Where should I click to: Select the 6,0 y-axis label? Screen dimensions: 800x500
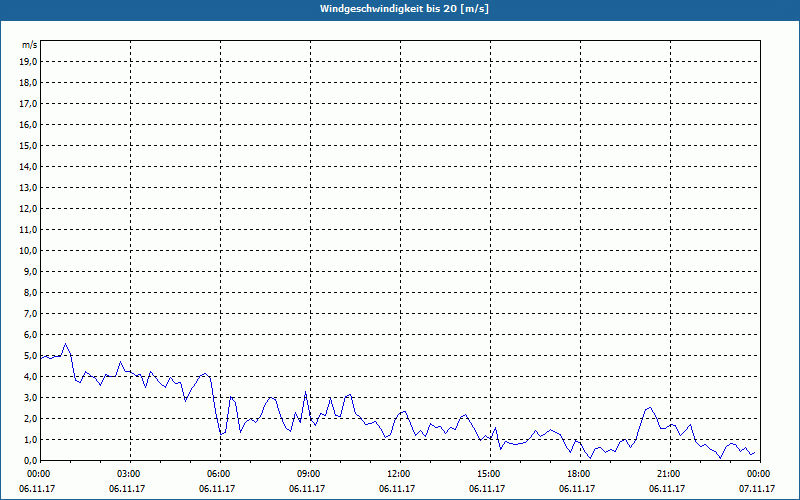click(x=31, y=335)
